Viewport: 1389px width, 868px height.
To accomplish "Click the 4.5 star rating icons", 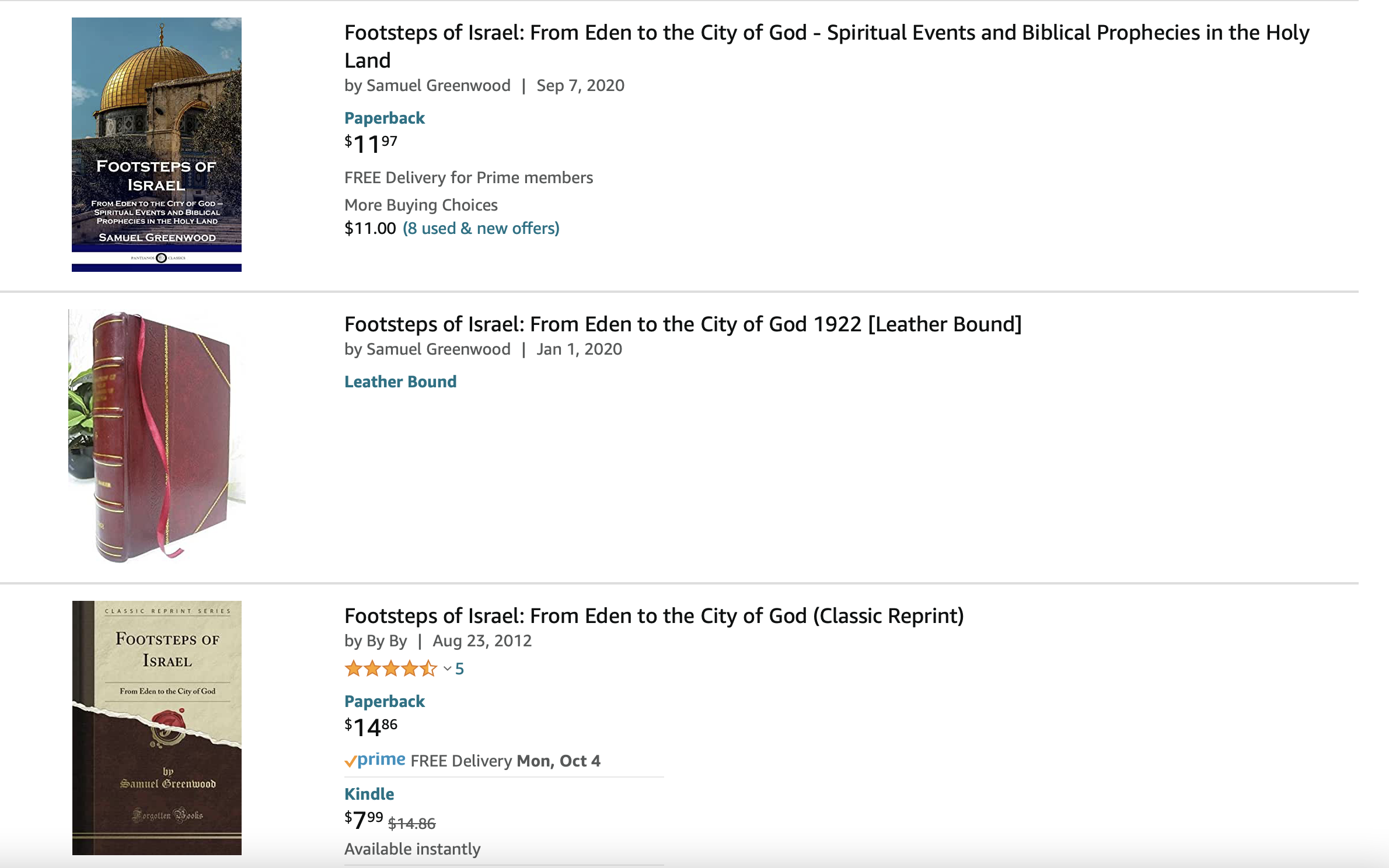I will pos(390,668).
